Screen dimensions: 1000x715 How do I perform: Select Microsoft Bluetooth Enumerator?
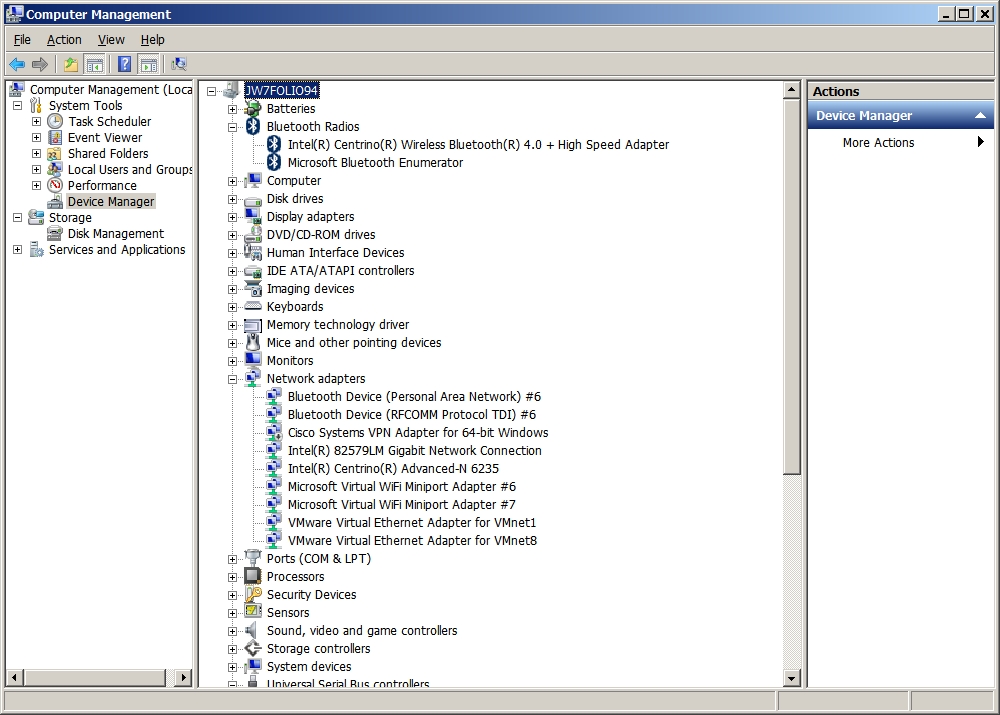pyautogui.click(x=375, y=163)
